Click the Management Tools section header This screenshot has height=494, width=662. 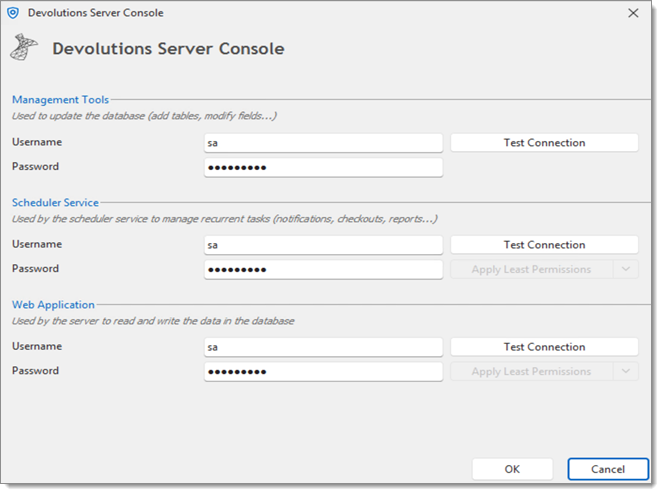(60, 100)
